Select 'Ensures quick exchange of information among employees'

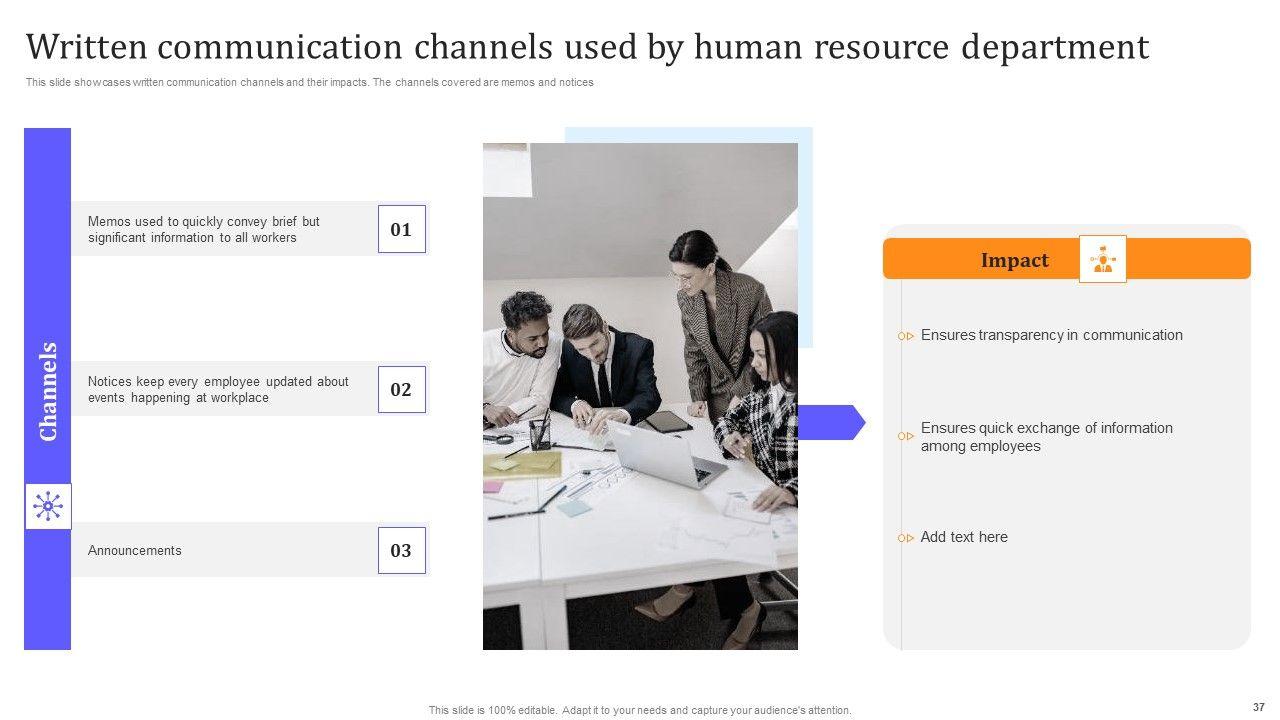[x=1047, y=437]
